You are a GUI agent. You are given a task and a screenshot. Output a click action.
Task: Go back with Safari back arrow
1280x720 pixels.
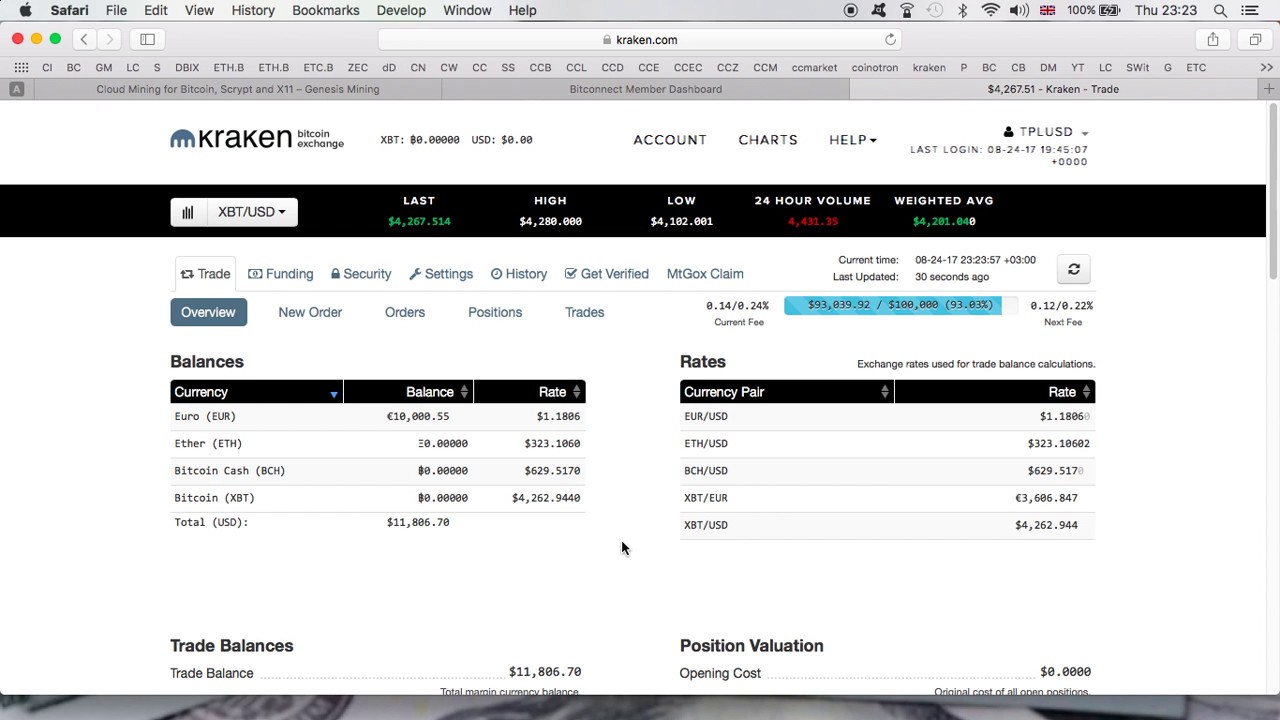pos(84,39)
